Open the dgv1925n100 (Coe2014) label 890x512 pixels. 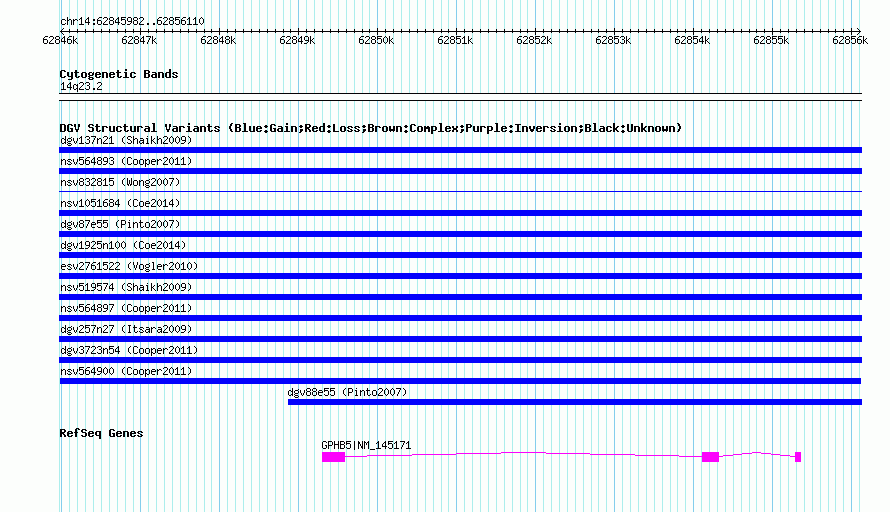(123, 245)
